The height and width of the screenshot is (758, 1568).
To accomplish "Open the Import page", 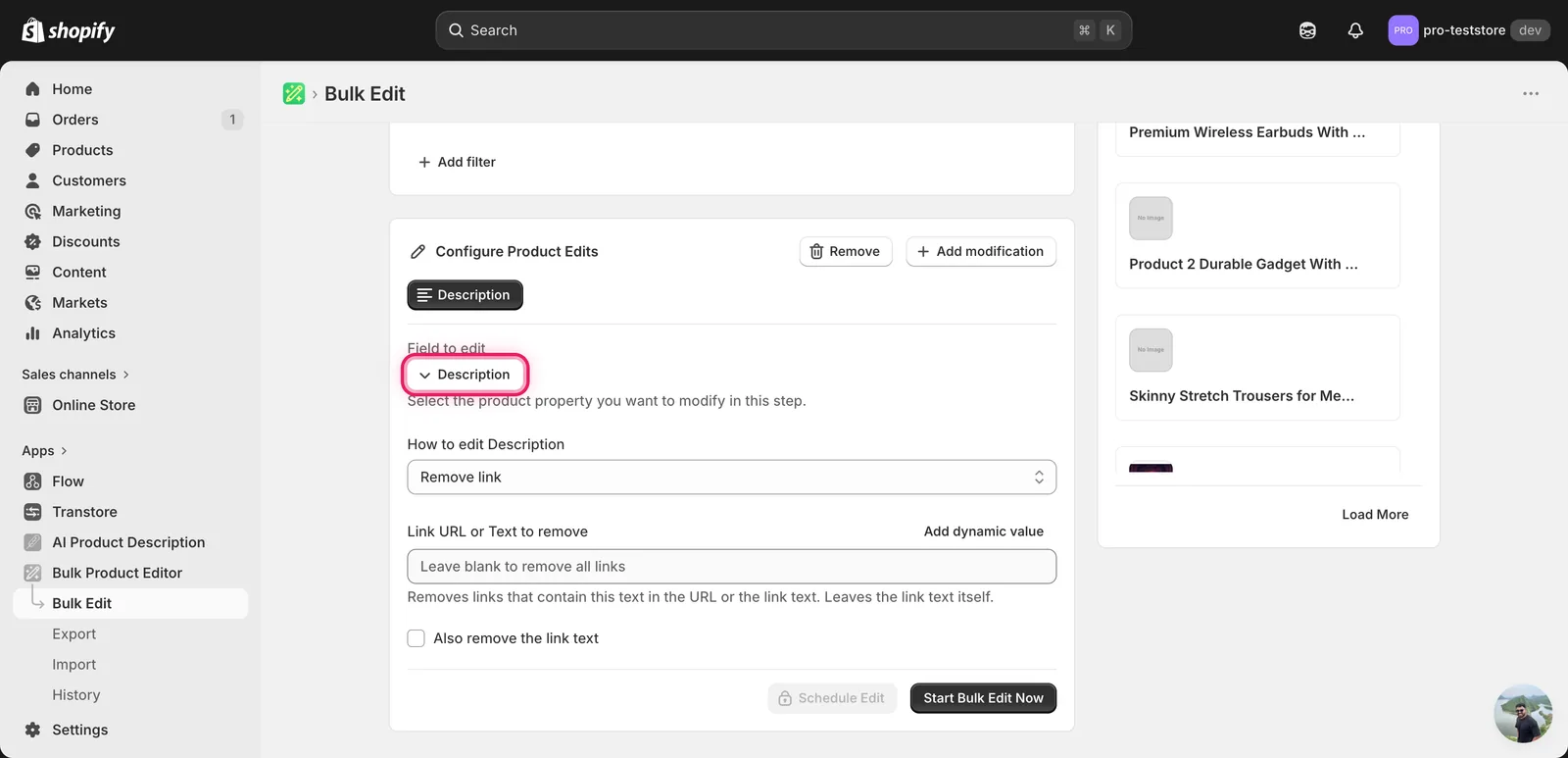I will coord(74,664).
